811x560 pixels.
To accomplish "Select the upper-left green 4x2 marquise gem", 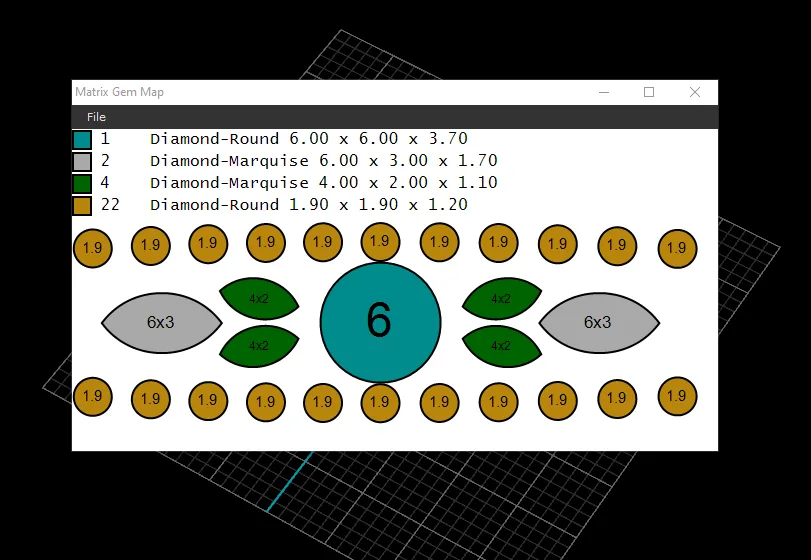I will pyautogui.click(x=259, y=298).
